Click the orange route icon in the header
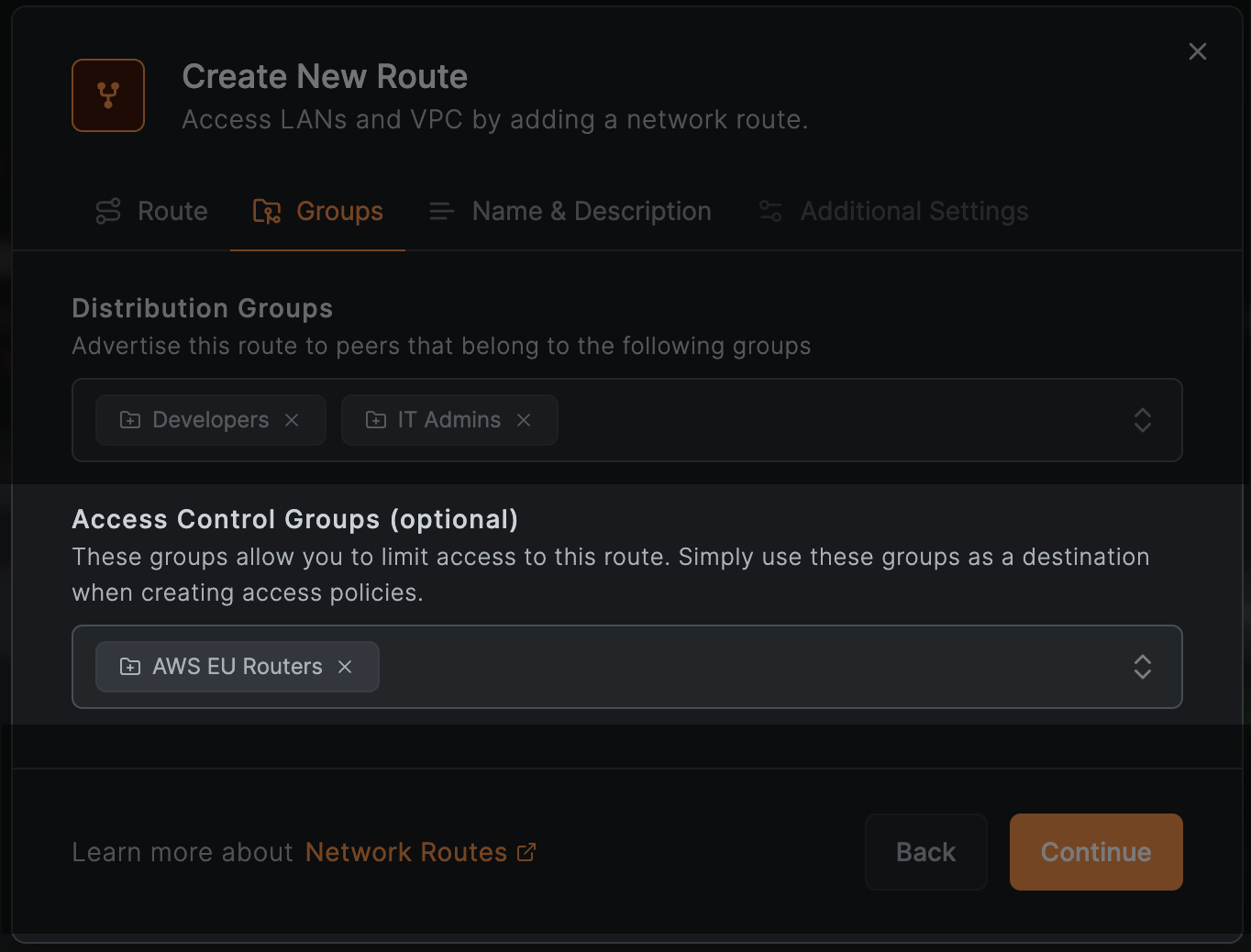This screenshot has height=952, width=1251. coord(108,94)
